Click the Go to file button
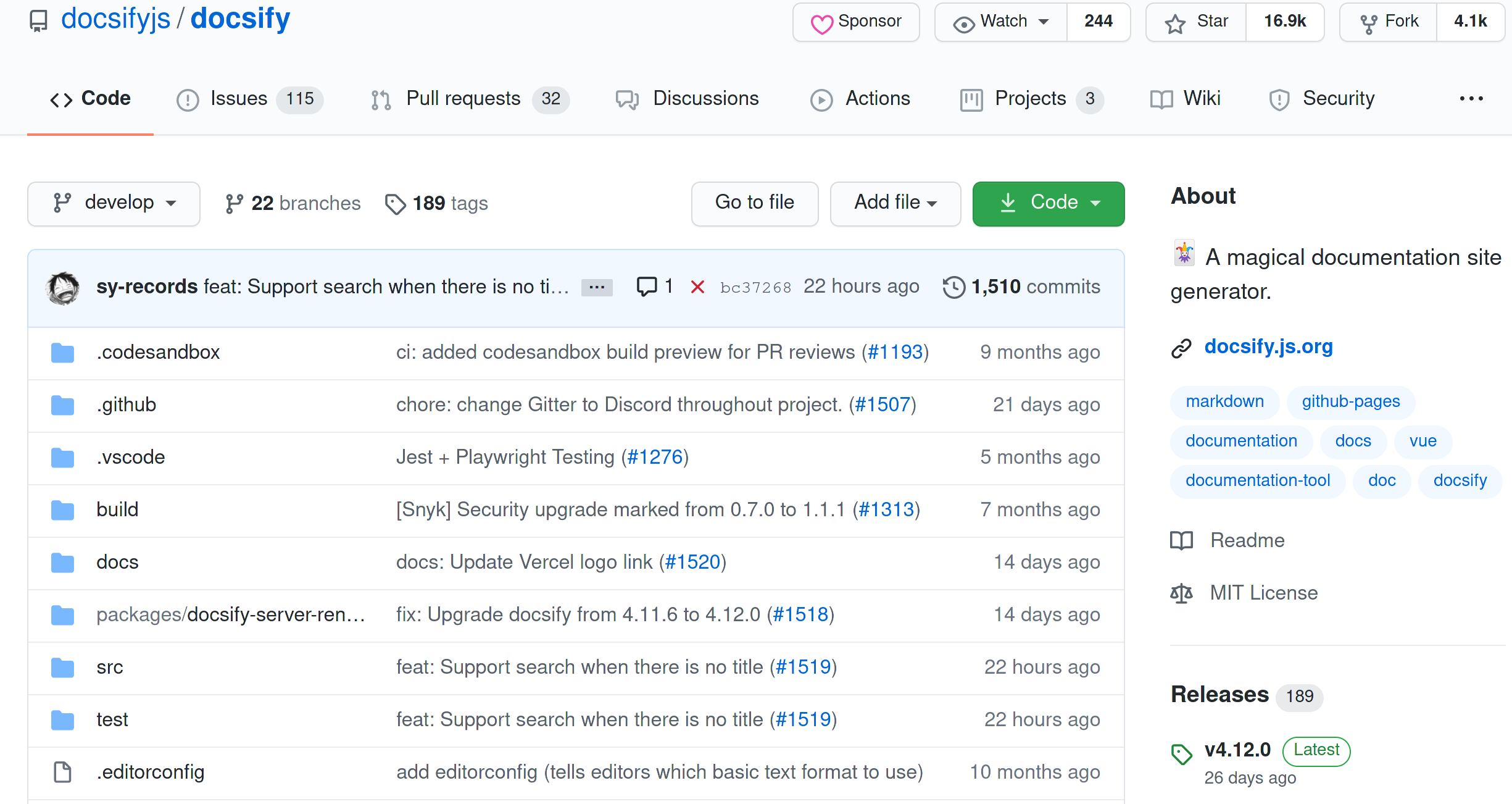Screen dimensions: 1512x804 point(754,203)
